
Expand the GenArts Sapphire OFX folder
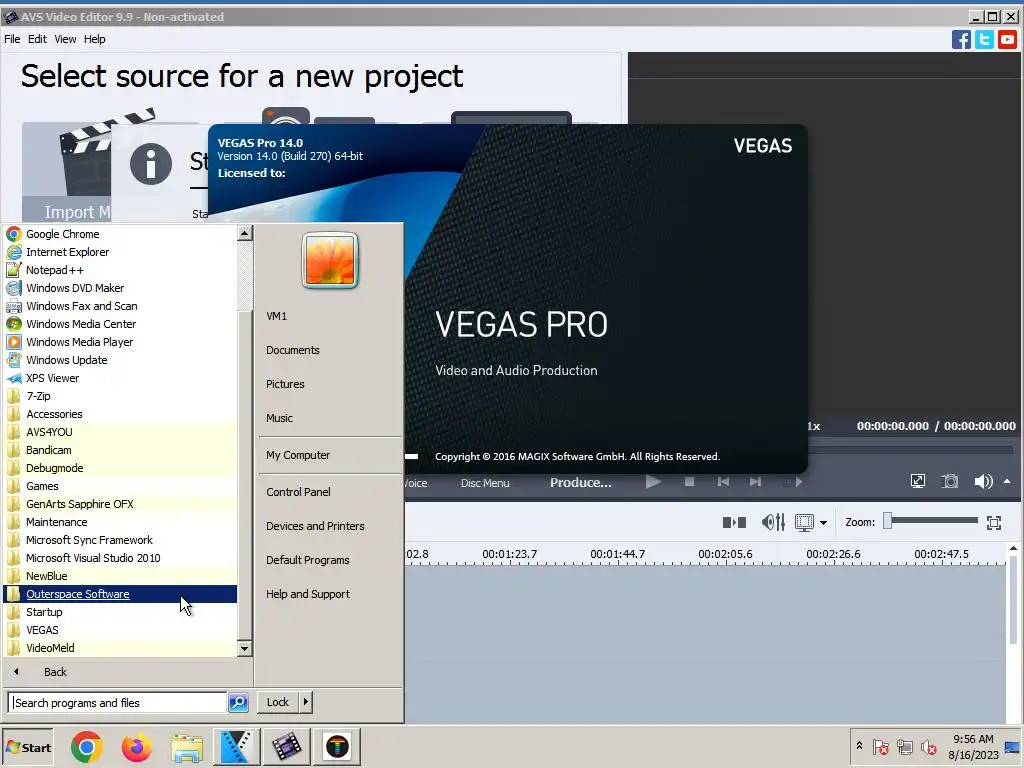pos(120,504)
